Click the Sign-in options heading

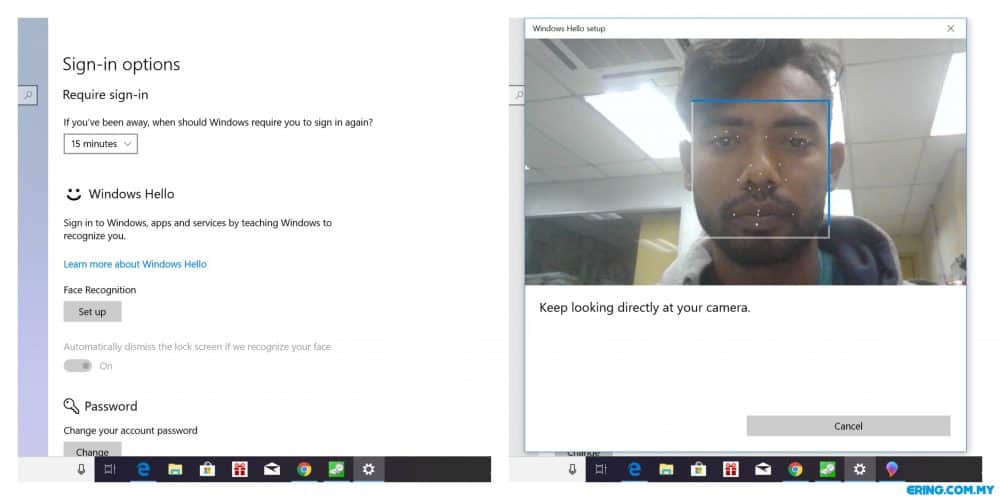point(121,64)
